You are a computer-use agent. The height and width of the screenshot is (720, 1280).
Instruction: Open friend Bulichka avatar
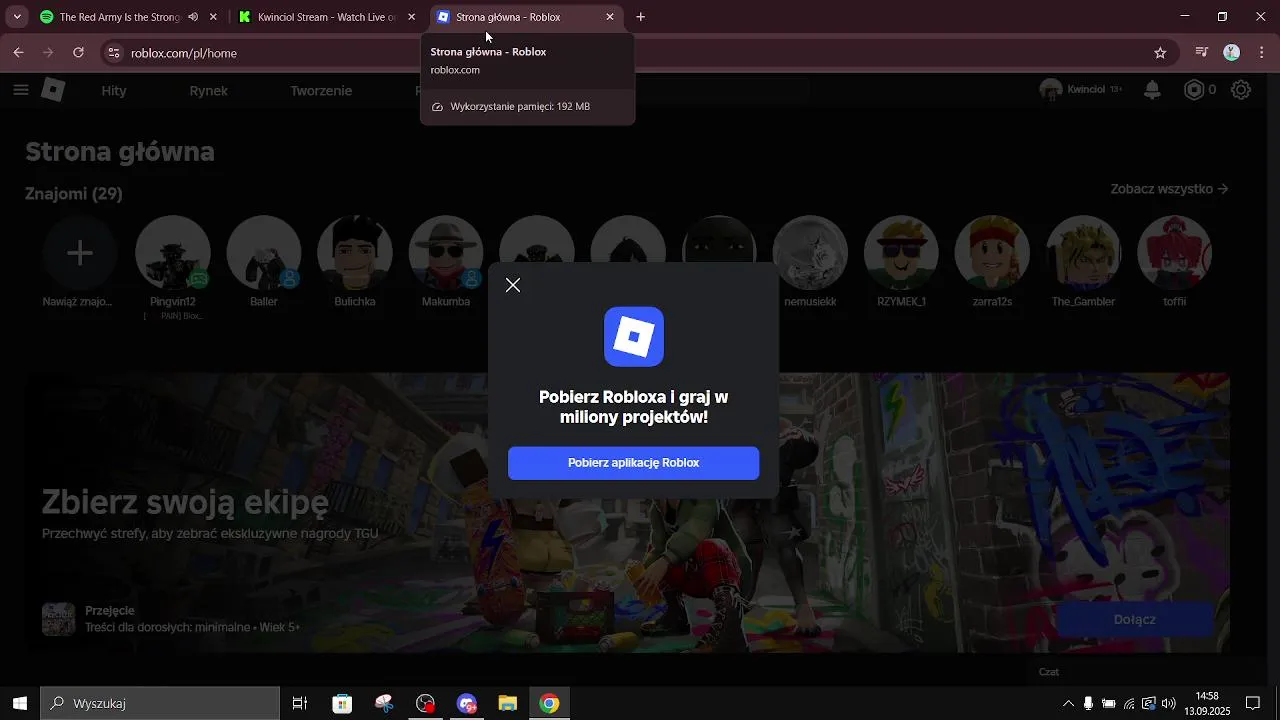(355, 253)
